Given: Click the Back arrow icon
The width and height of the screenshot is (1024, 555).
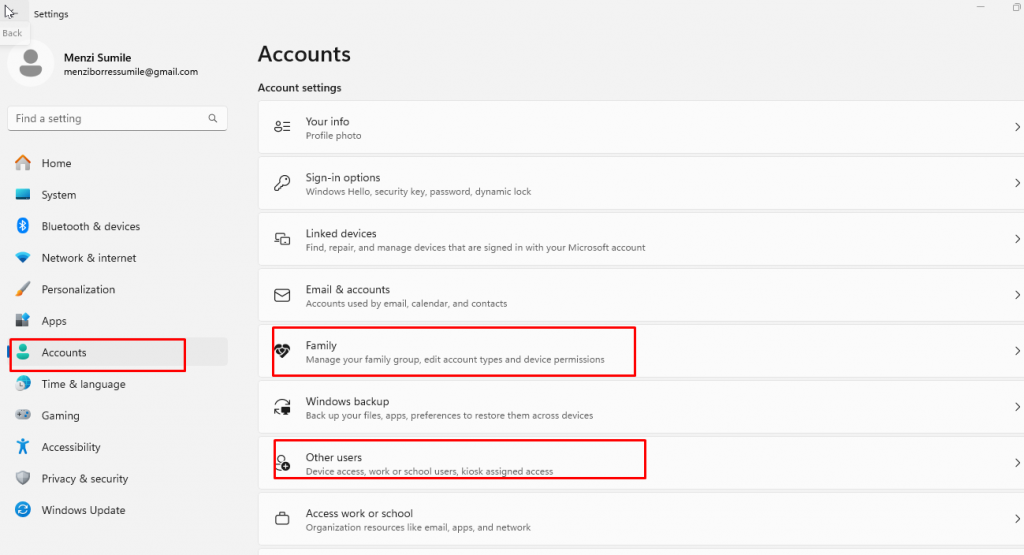Looking at the screenshot, I should (x=10, y=12).
